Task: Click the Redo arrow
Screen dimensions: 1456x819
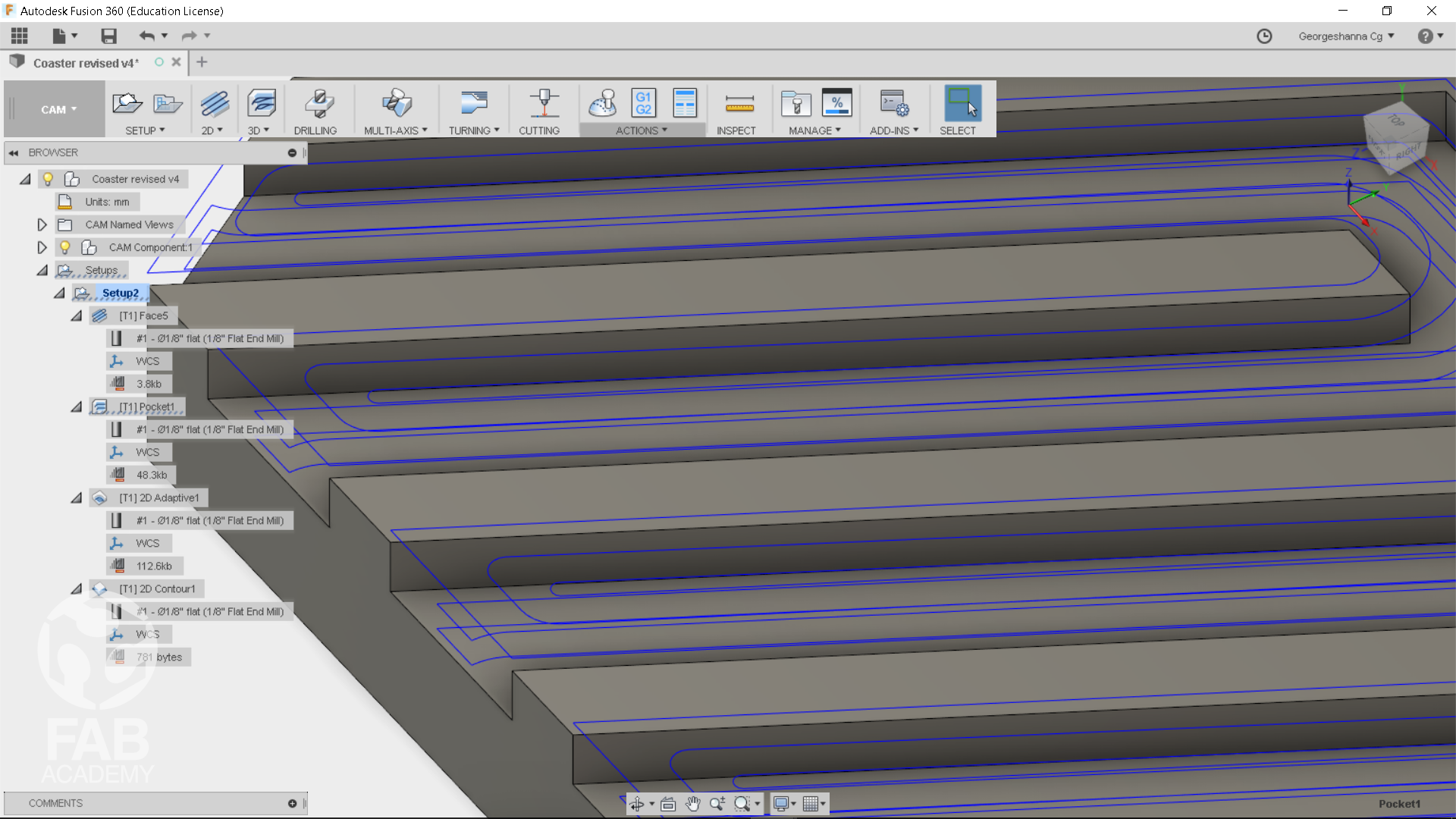Action: [189, 36]
